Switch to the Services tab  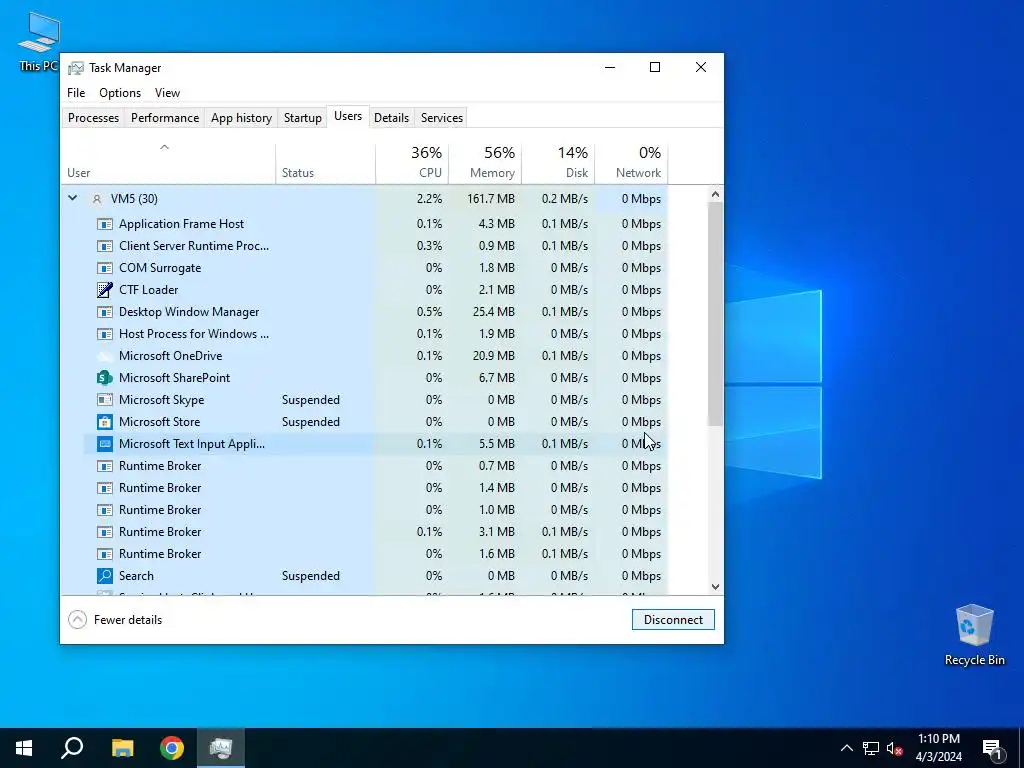click(x=441, y=118)
